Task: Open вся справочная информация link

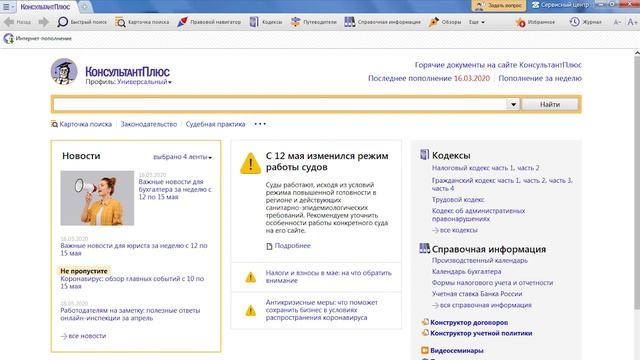Action: point(482,305)
